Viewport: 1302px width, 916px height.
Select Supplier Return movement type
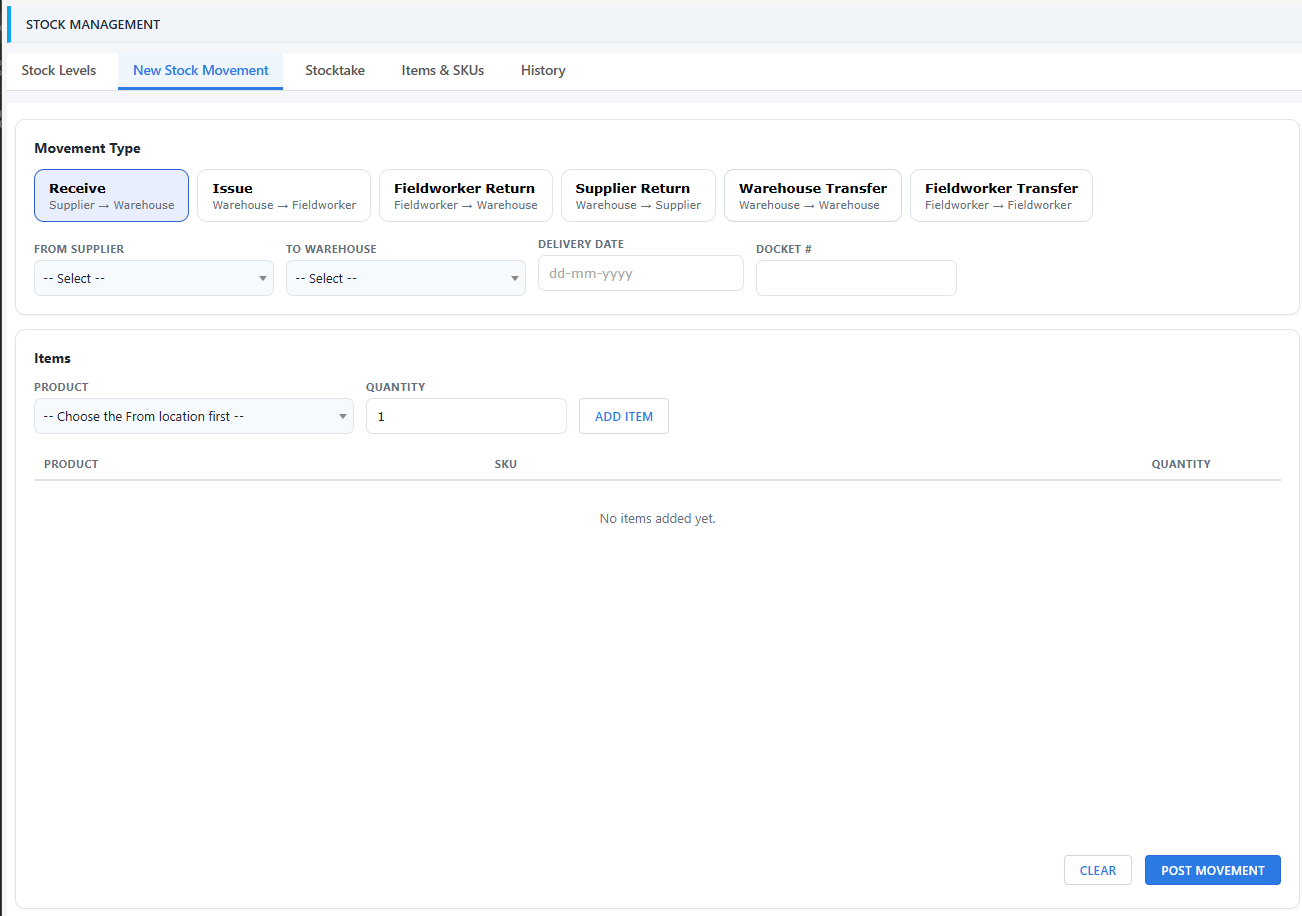[x=638, y=195]
